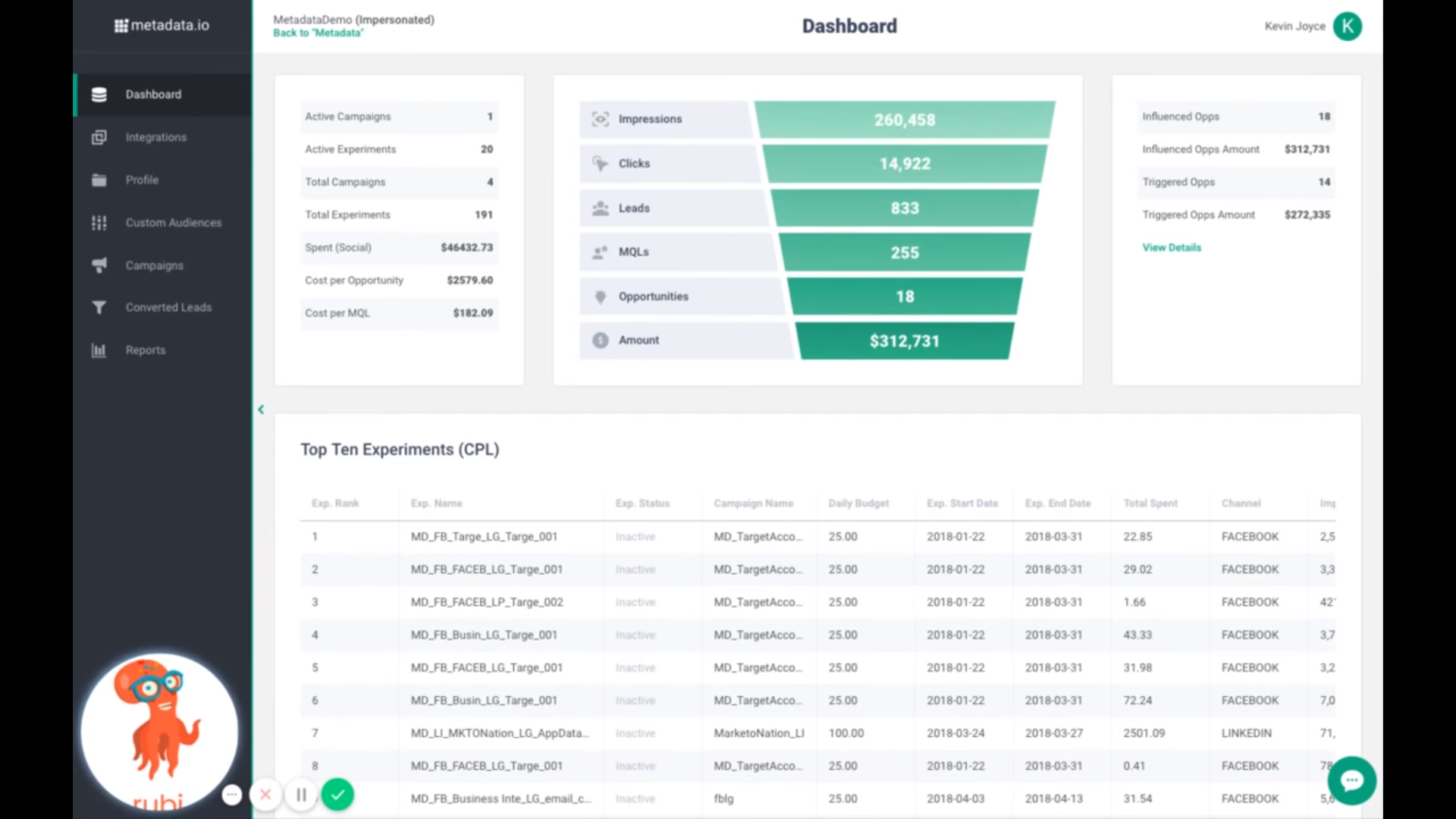Pause the recording with pause button
This screenshot has height=819, width=1456.
click(301, 795)
